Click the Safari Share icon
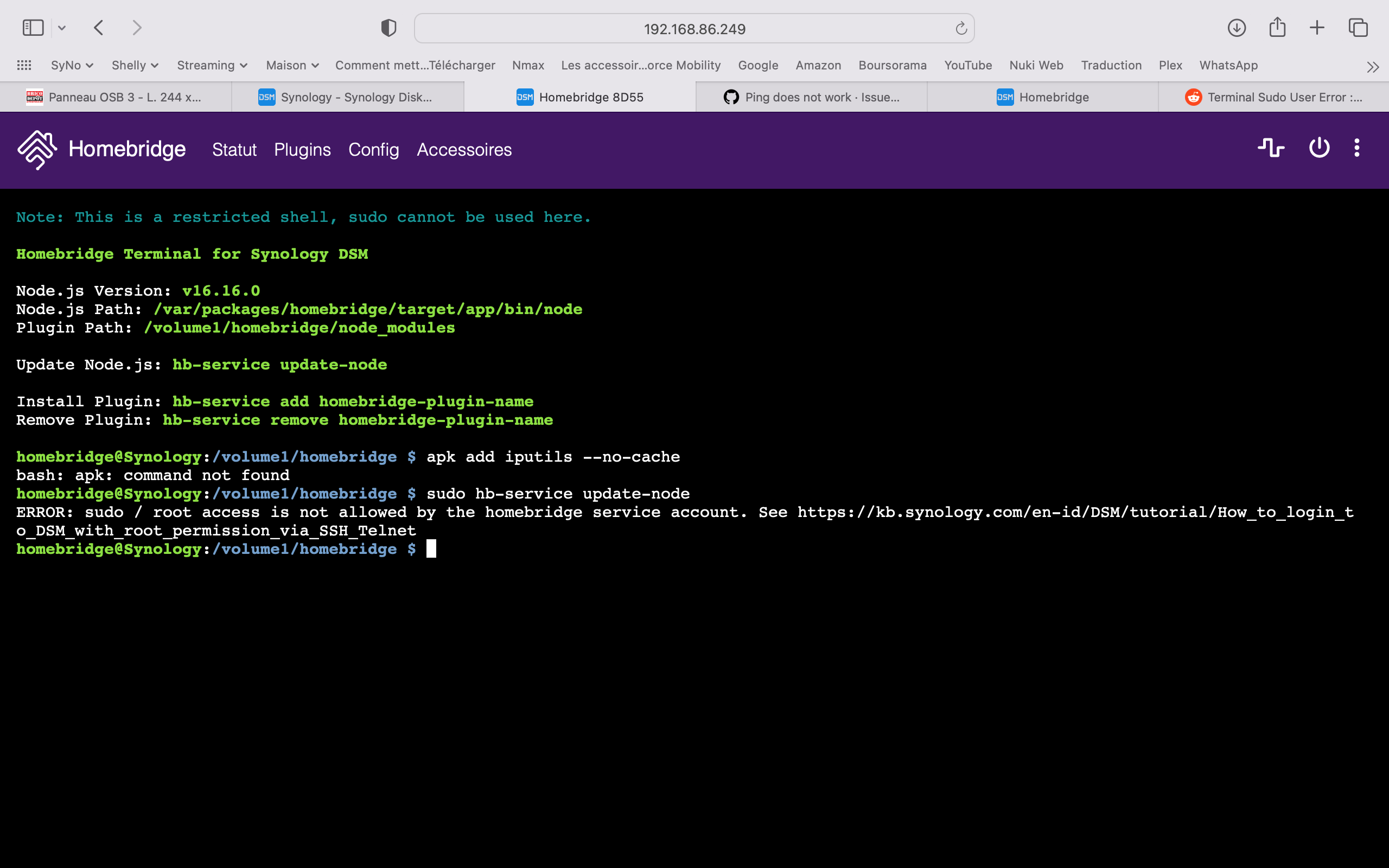 pyautogui.click(x=1277, y=26)
